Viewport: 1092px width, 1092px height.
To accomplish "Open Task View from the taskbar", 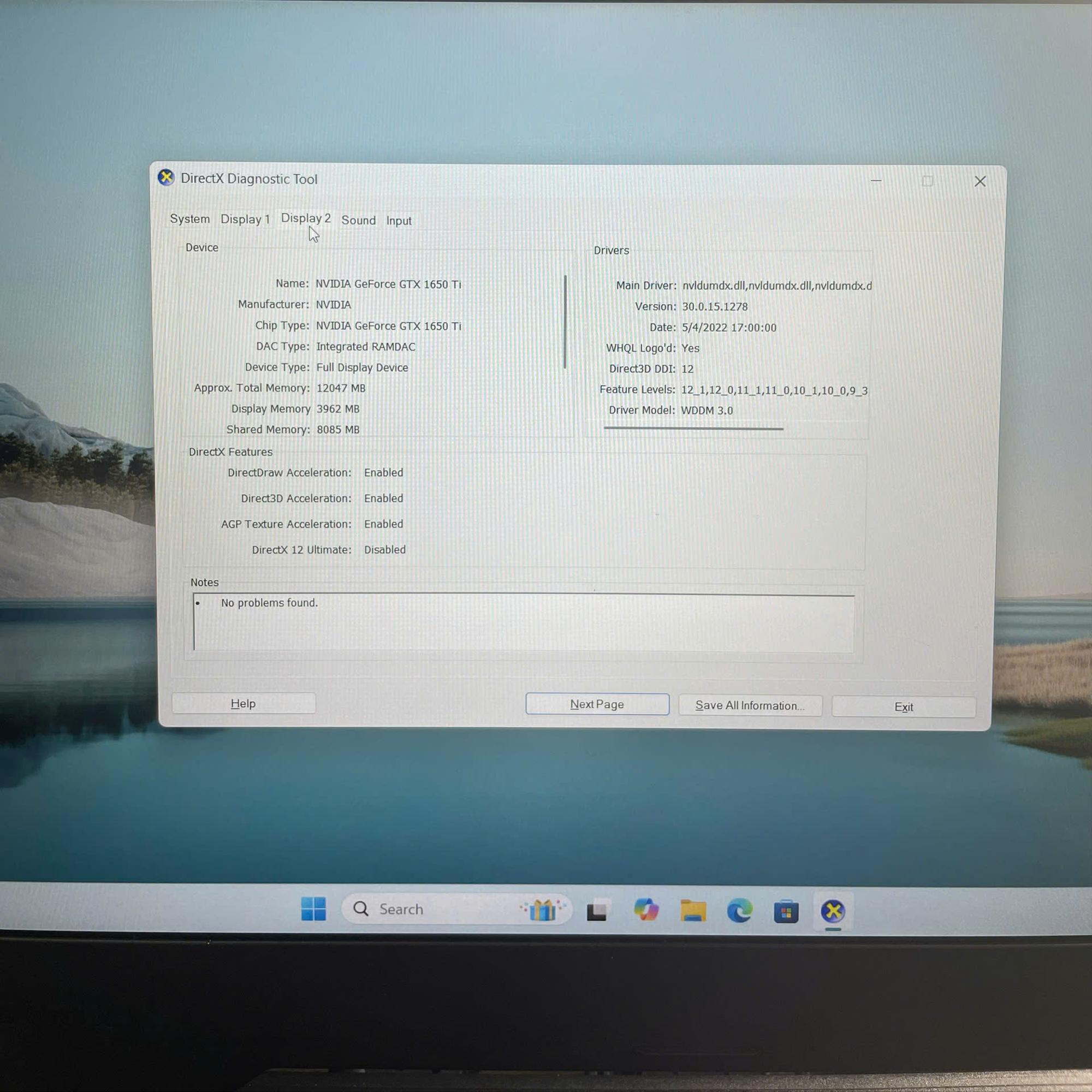I will click(597, 911).
